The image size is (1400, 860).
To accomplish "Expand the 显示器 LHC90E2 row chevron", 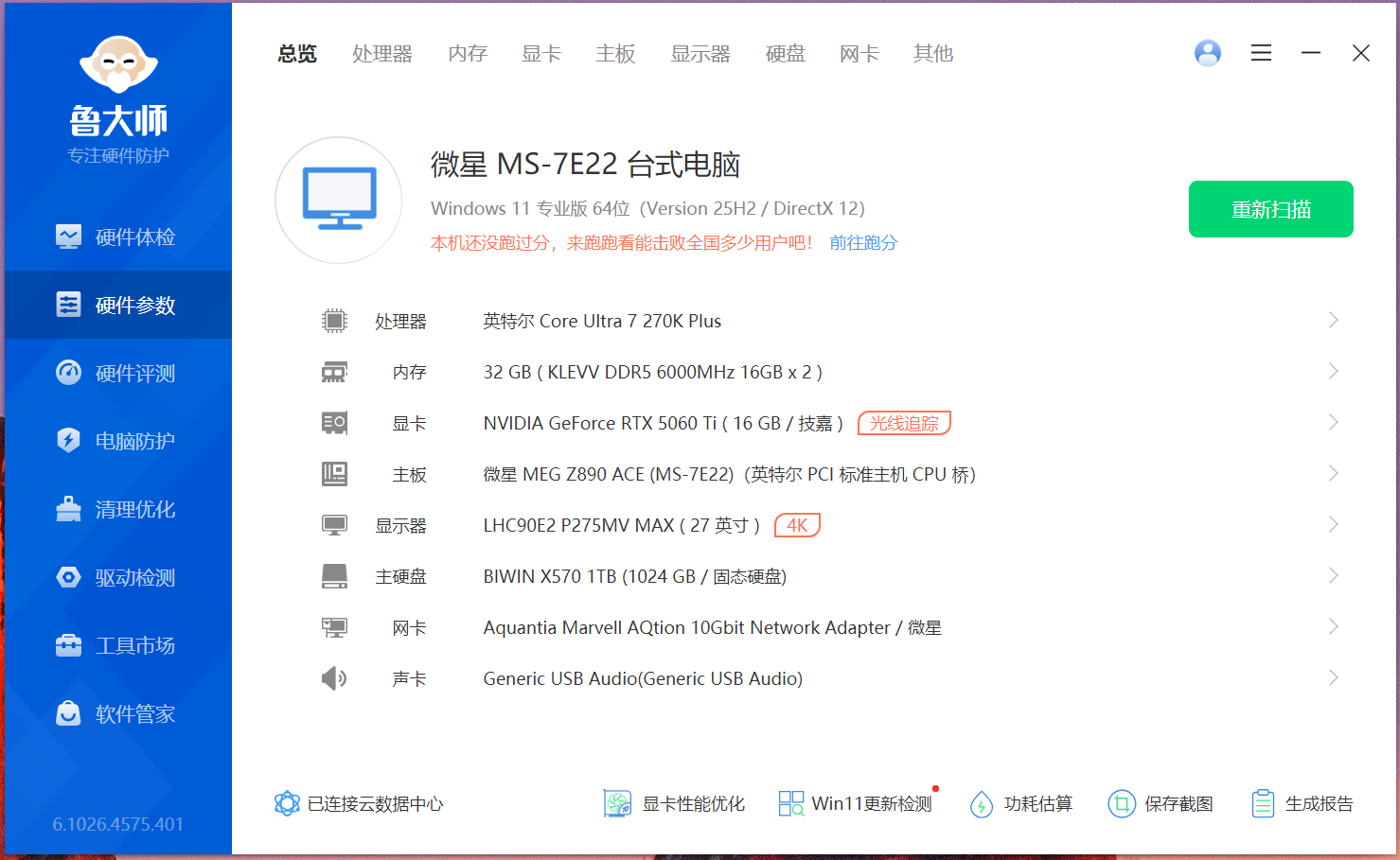I will 1333,524.
